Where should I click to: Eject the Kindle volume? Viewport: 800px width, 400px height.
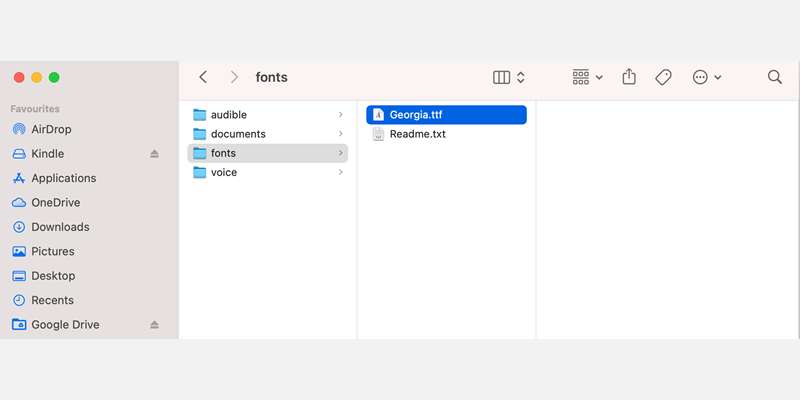(x=154, y=154)
